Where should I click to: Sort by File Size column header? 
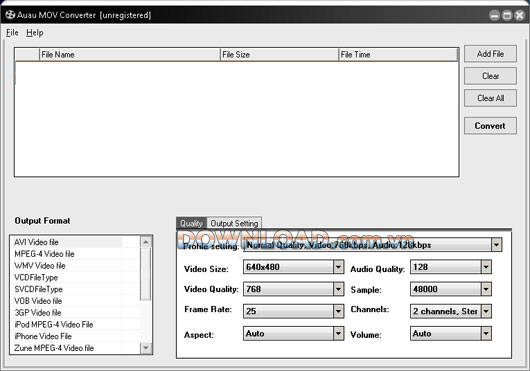(279, 55)
